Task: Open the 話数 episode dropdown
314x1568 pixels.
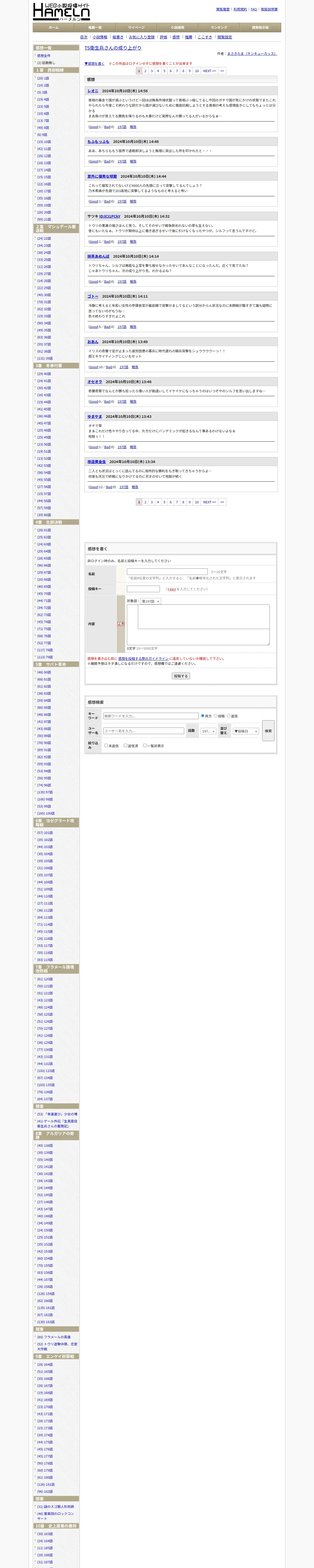Action: pos(208,731)
